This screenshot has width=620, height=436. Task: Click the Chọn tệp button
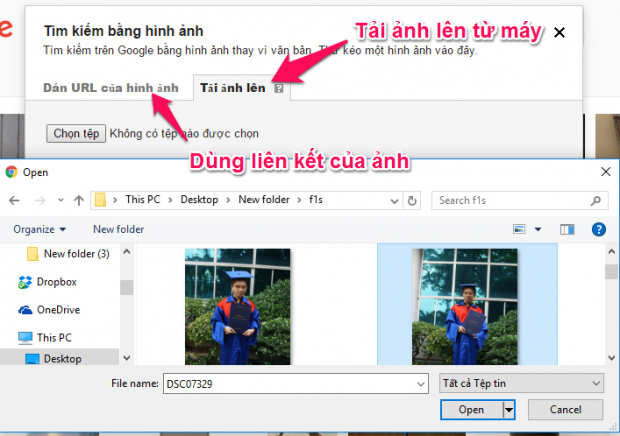pos(77,132)
